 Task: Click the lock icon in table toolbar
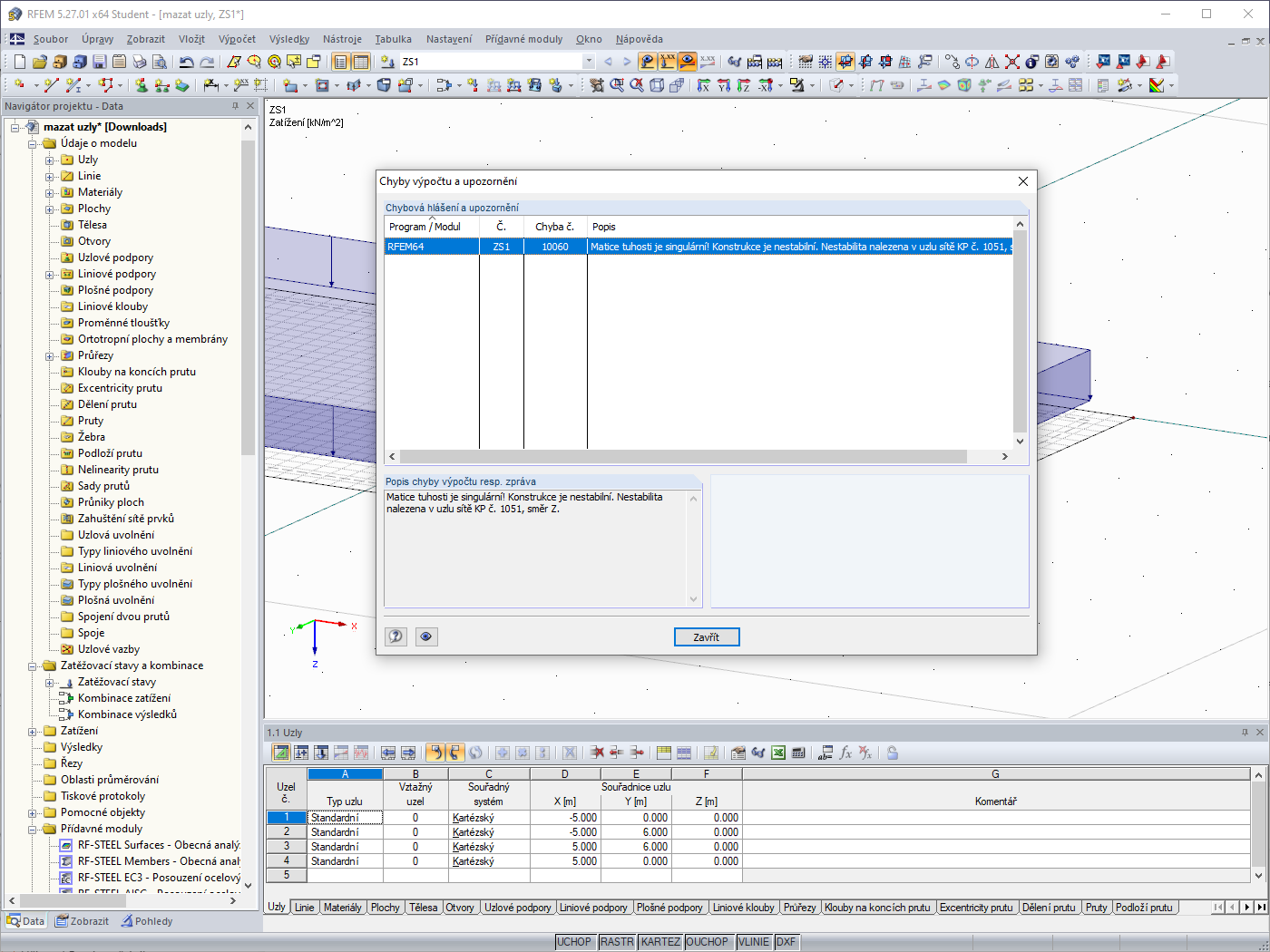[893, 753]
